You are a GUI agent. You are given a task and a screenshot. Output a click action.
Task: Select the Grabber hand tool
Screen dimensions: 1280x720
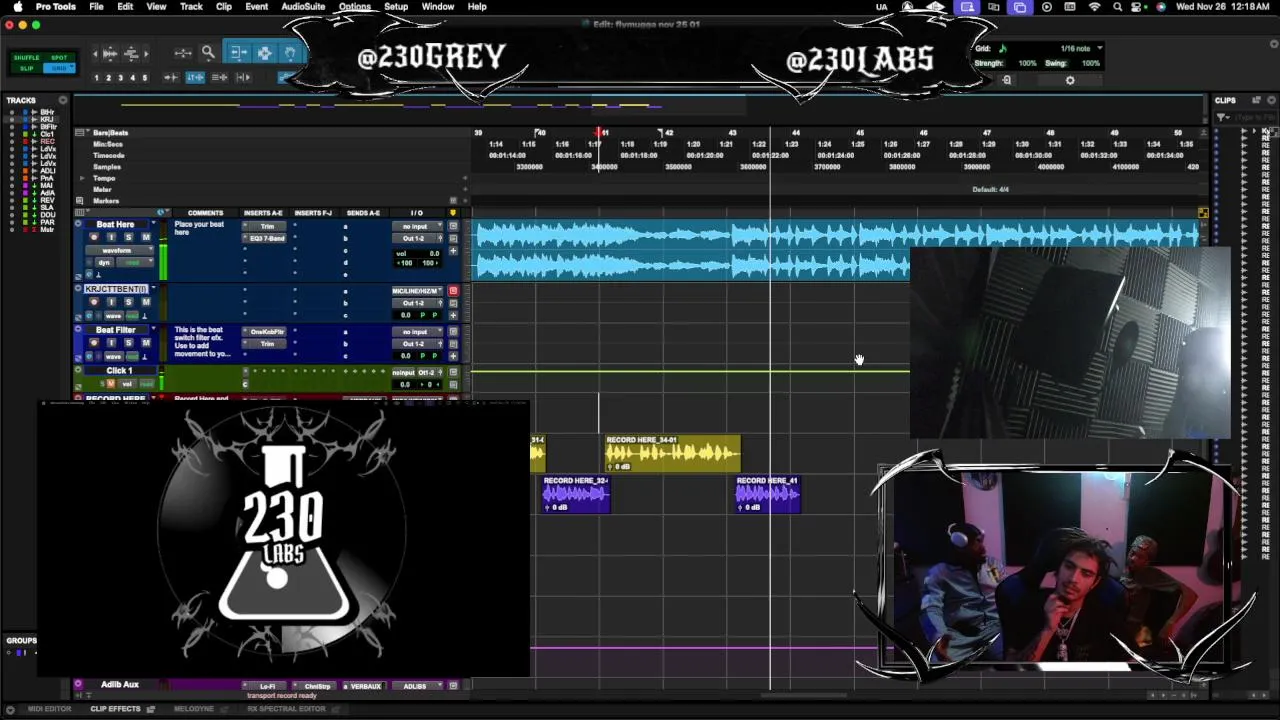290,53
